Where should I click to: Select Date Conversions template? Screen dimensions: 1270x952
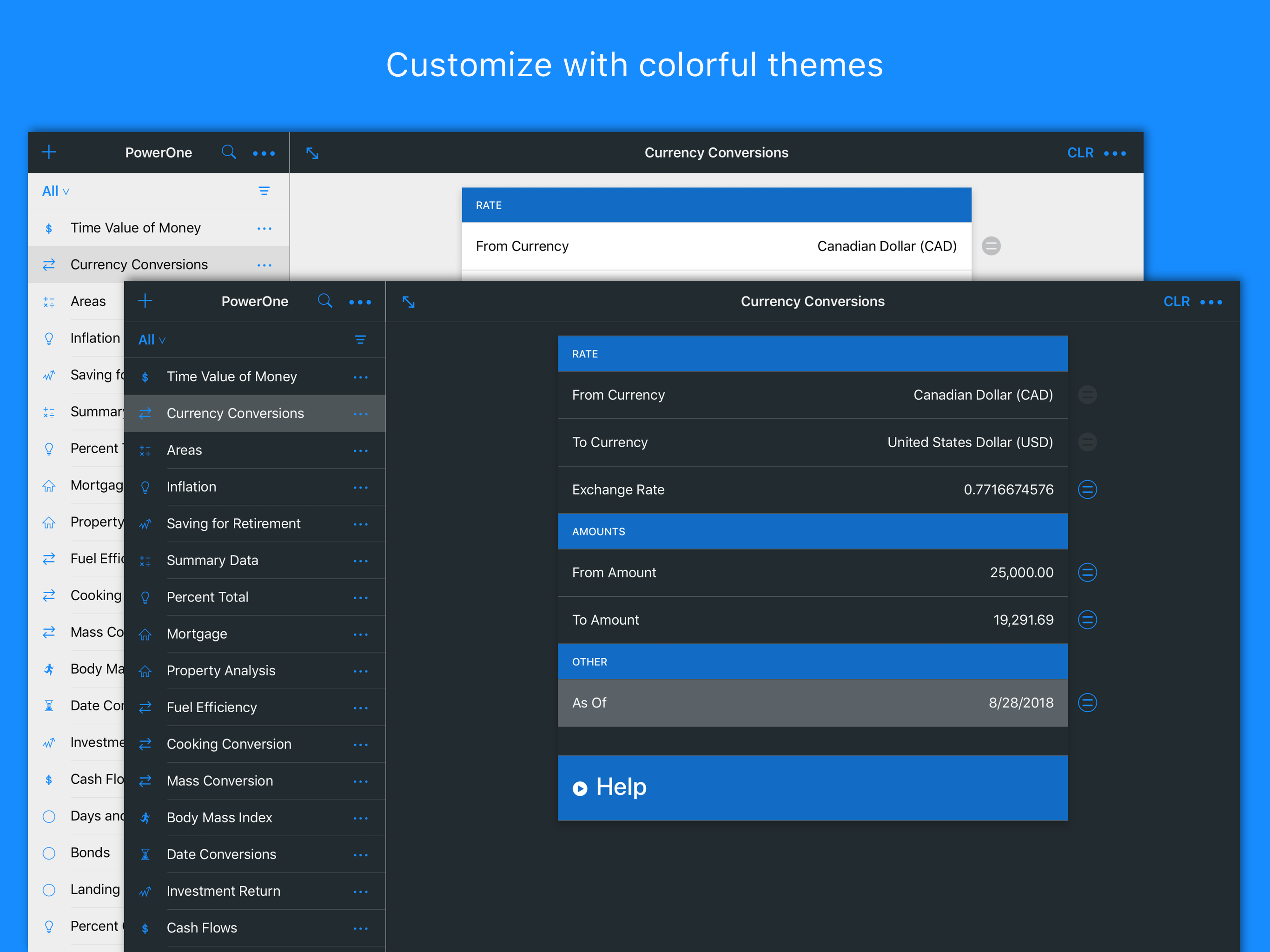(254, 854)
